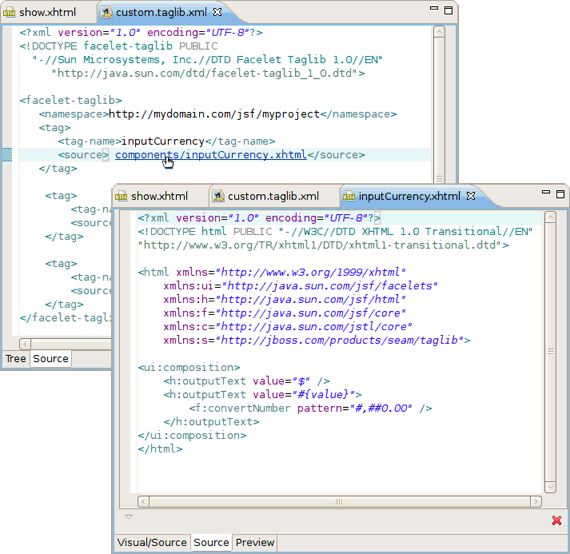Viewport: 570px width, 554px height.
Task: Select custom.taglib.xml tab in back editor
Action: coord(161,12)
